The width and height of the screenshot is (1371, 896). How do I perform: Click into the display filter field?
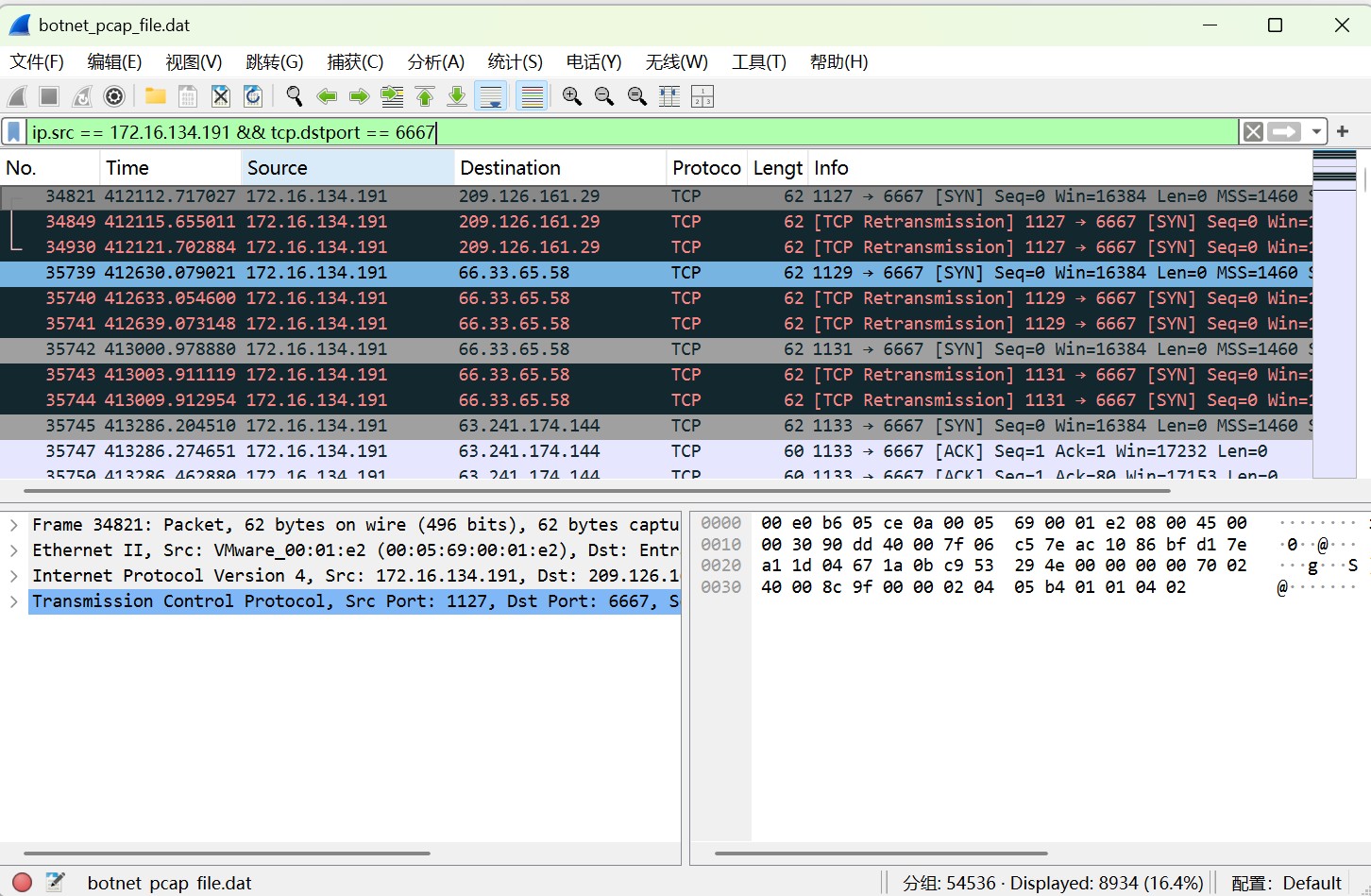pyautogui.click(x=633, y=132)
